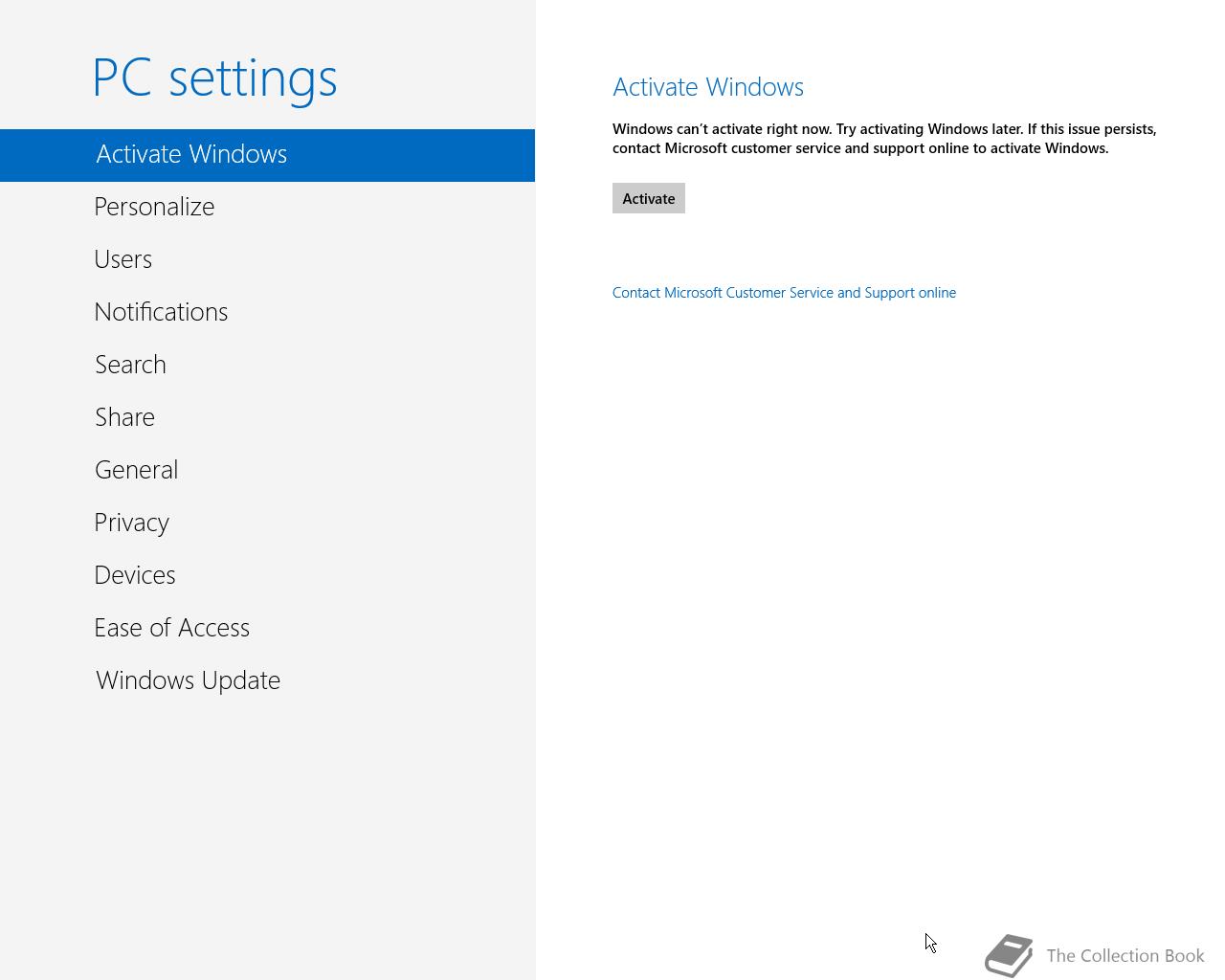Open Contact Microsoft Customer Service and Support link

pyautogui.click(x=784, y=293)
